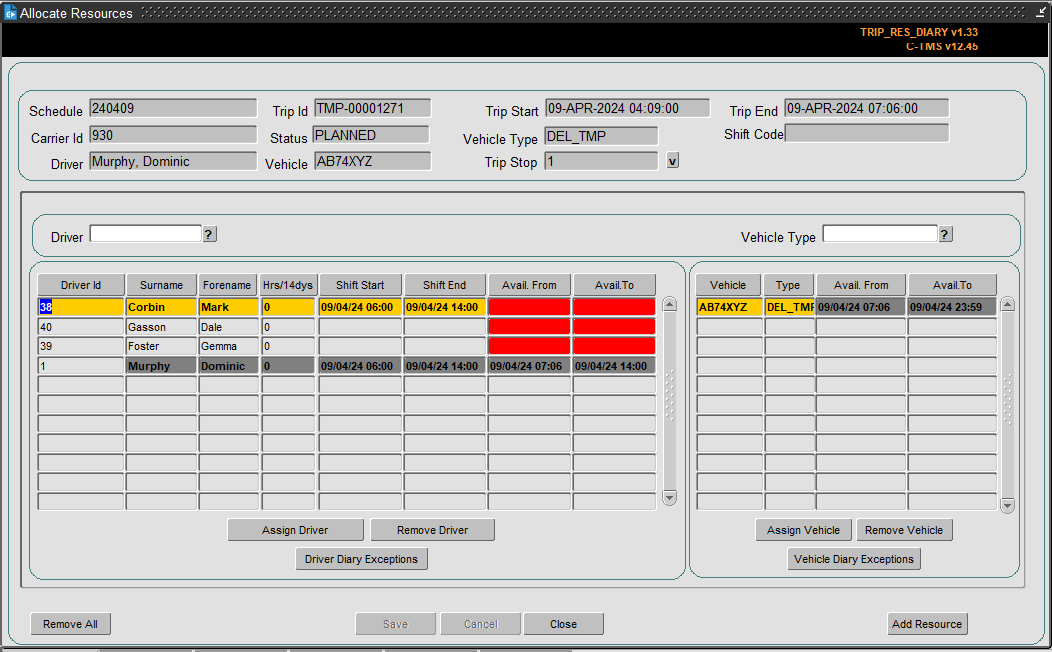Click the Add Resource button
This screenshot has height=652, width=1052.
(927, 624)
